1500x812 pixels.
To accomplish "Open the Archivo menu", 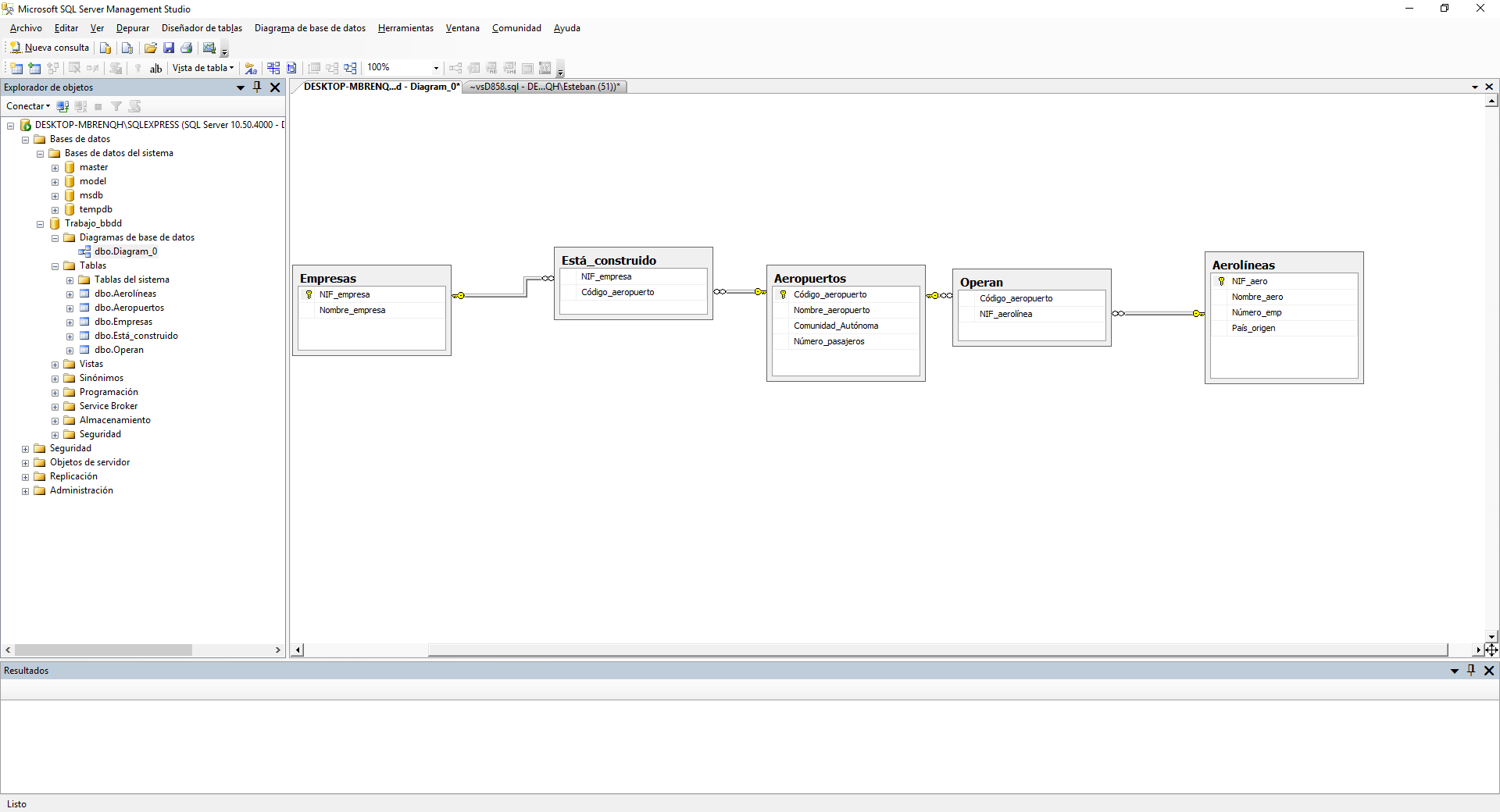I will click(x=26, y=28).
